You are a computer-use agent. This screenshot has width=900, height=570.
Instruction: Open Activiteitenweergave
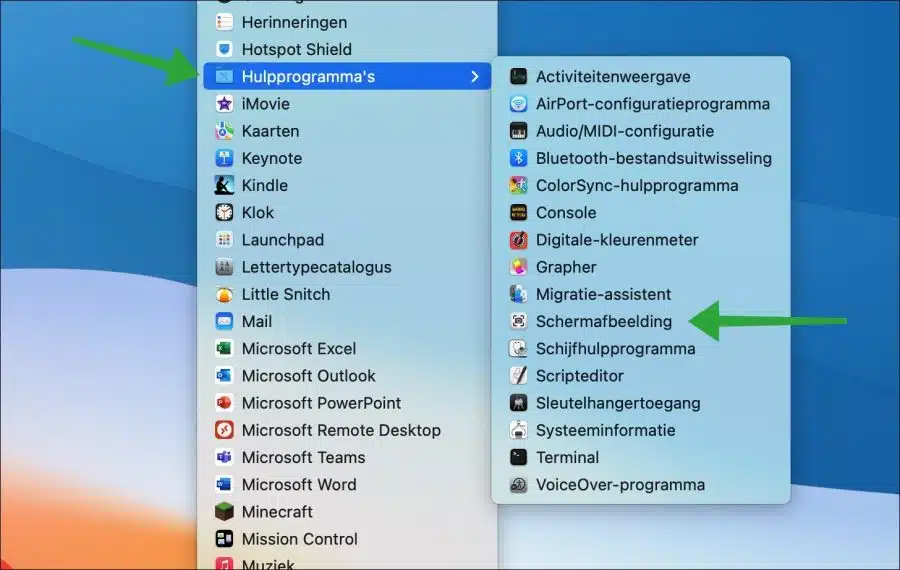point(641,76)
